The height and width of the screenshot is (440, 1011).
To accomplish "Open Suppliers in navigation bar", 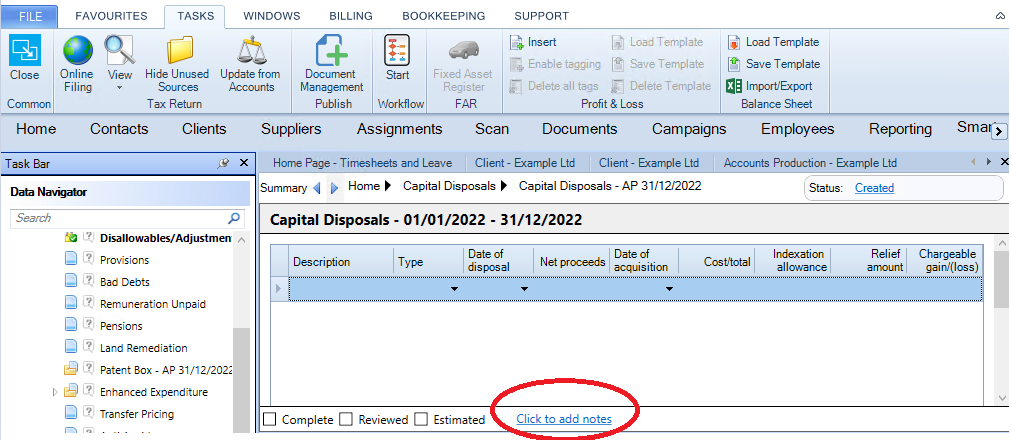I will tap(291, 129).
